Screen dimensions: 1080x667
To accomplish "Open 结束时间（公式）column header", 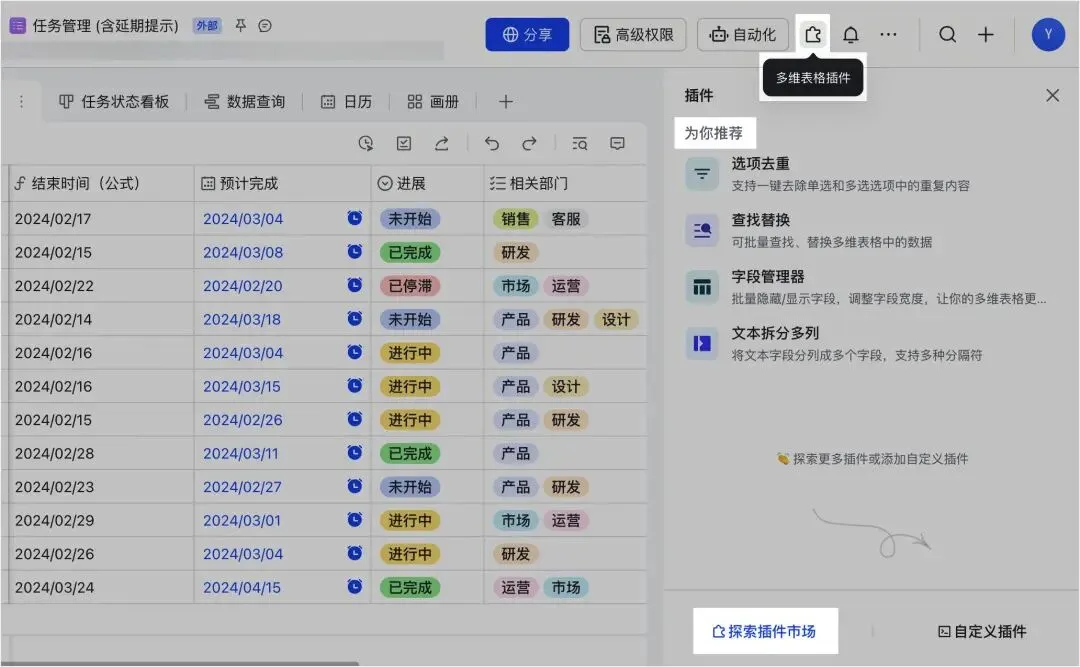I will (100, 183).
